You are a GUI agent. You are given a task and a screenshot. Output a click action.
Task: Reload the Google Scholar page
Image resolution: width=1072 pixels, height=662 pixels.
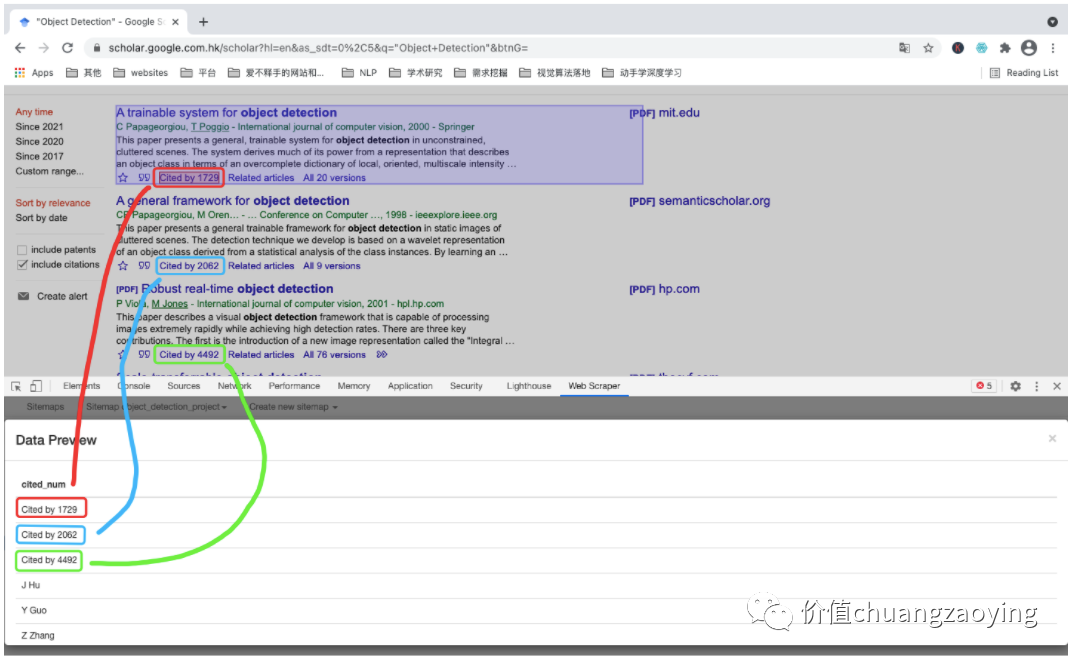point(67,48)
